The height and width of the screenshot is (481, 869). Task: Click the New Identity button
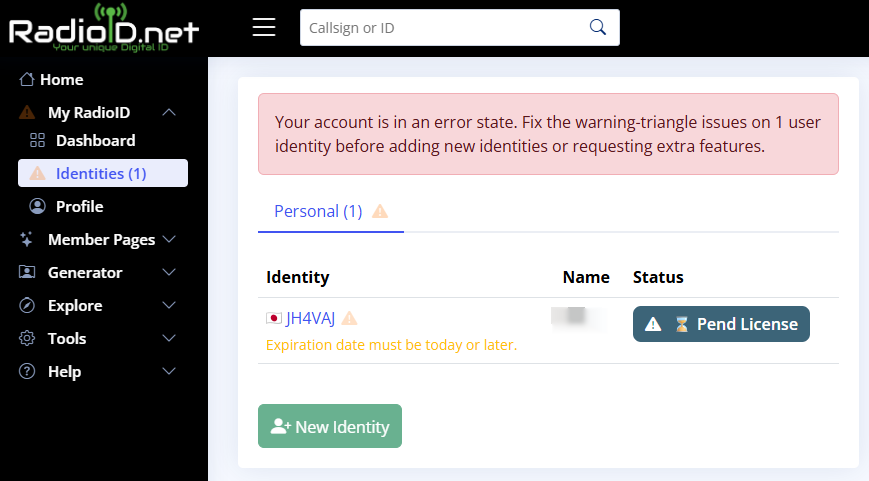pyautogui.click(x=330, y=426)
